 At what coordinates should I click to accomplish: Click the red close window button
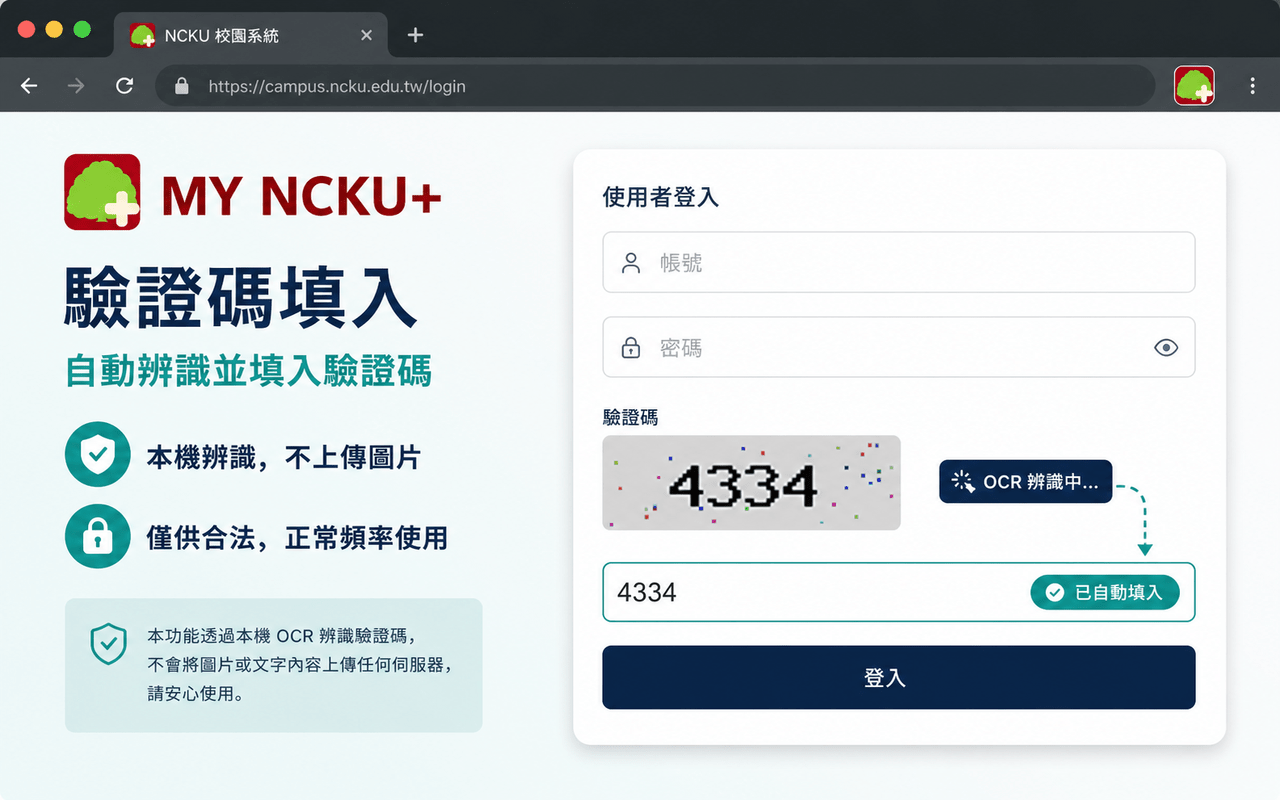[x=26, y=30]
